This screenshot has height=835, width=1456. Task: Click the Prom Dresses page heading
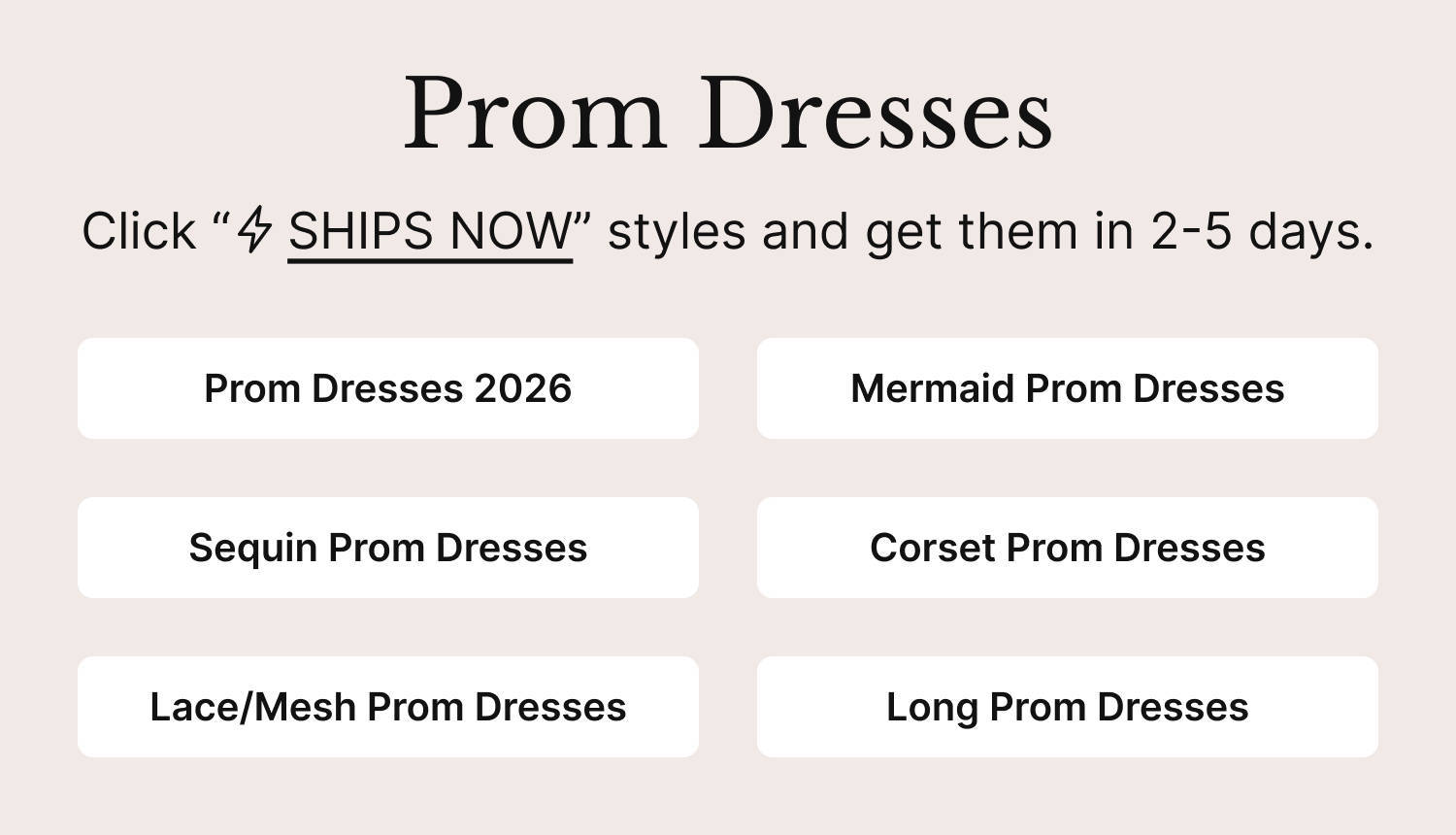tap(728, 115)
